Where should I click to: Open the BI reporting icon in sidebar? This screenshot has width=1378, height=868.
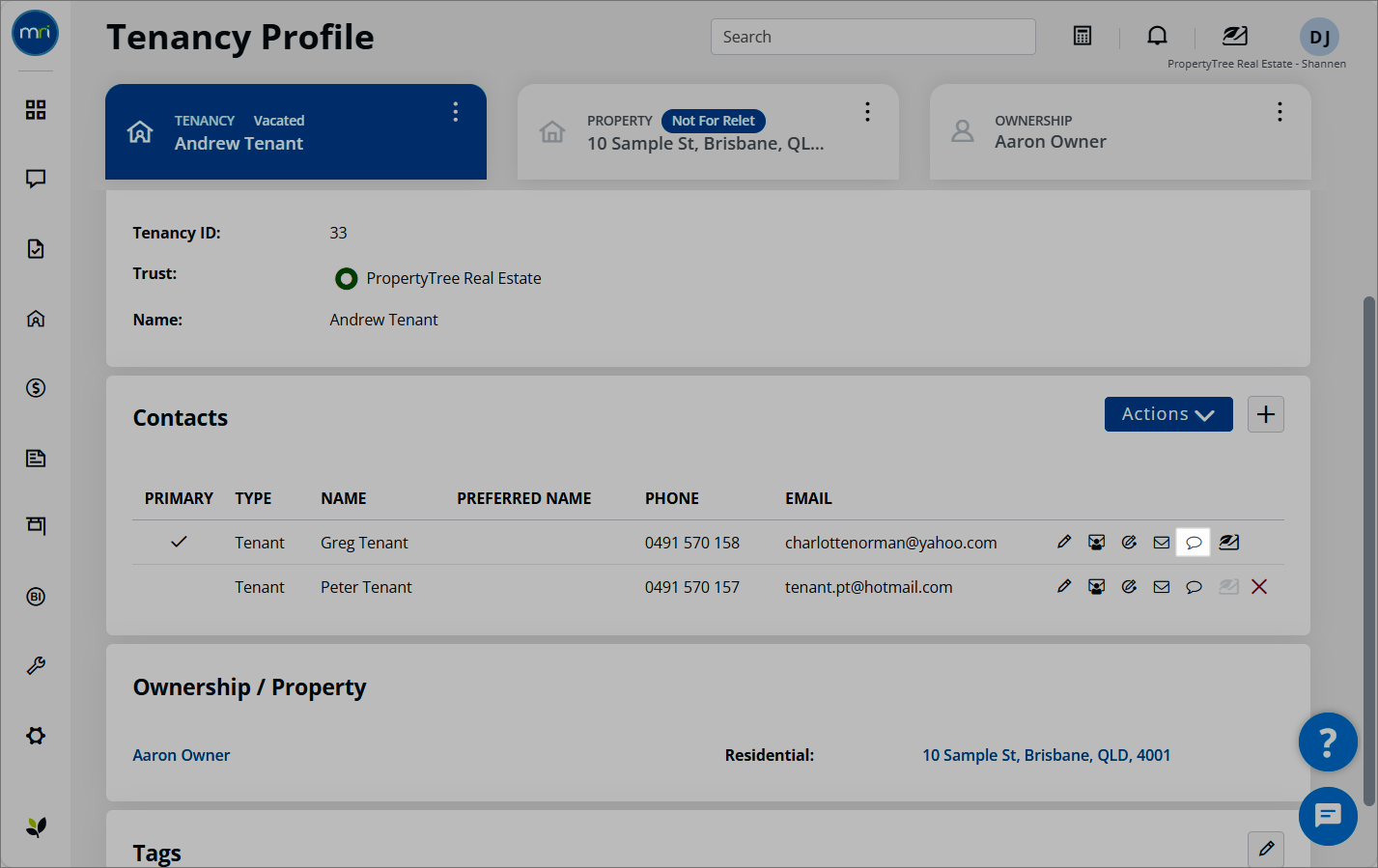point(36,597)
